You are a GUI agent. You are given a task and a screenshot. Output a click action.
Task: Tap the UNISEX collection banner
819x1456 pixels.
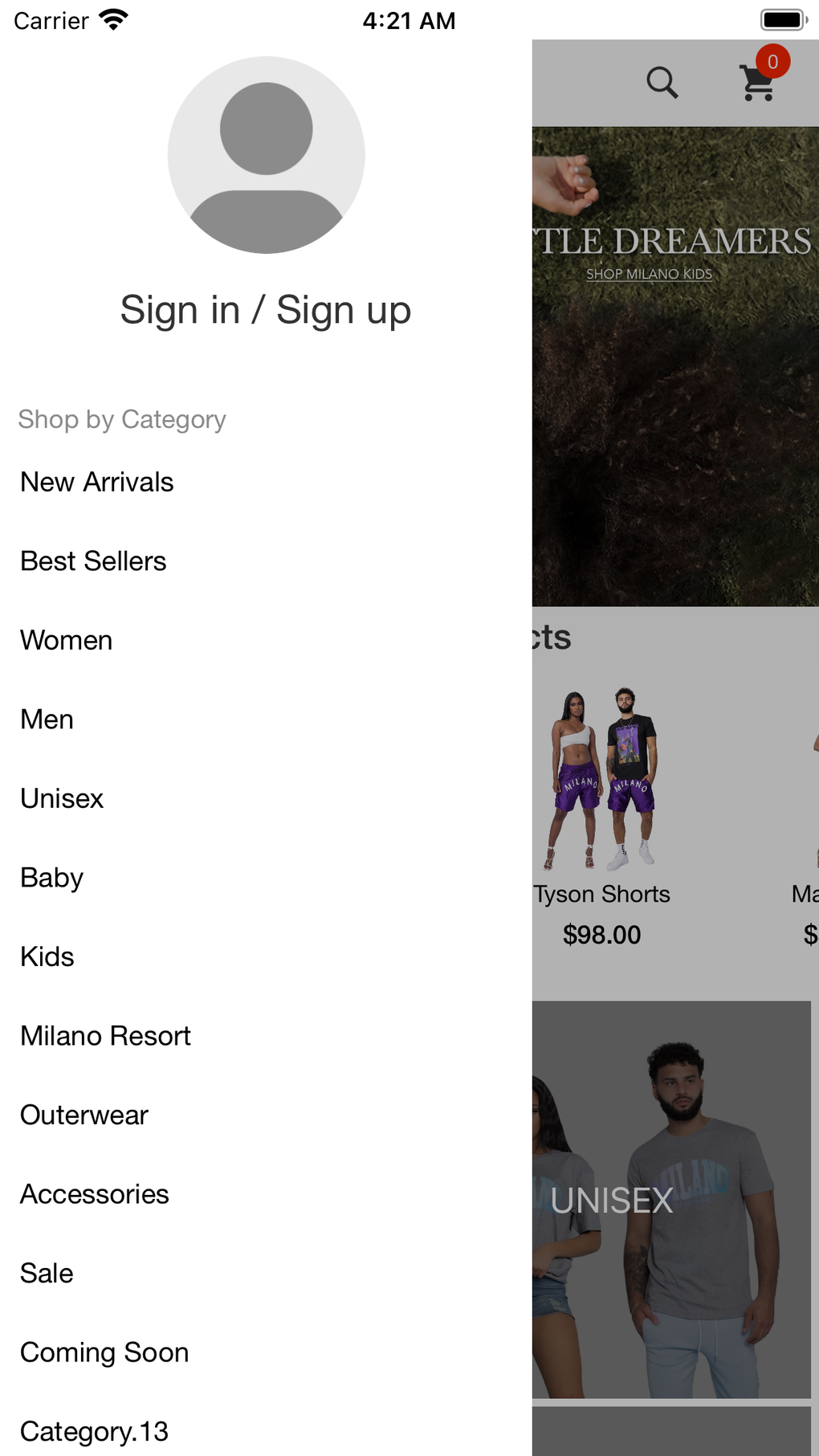(x=671, y=1200)
